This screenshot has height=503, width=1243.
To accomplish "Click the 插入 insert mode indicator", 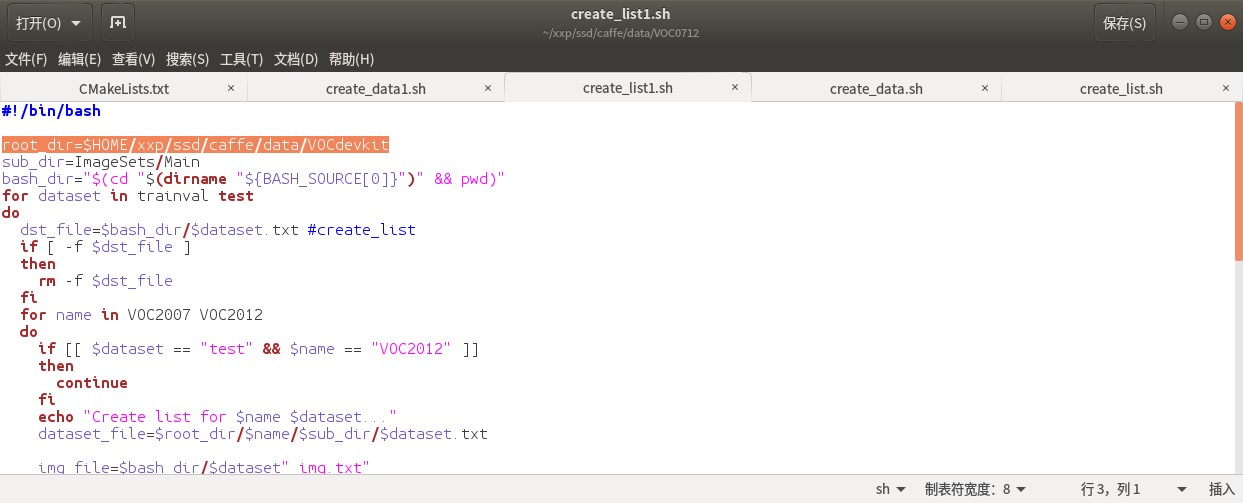I will coord(1222,489).
